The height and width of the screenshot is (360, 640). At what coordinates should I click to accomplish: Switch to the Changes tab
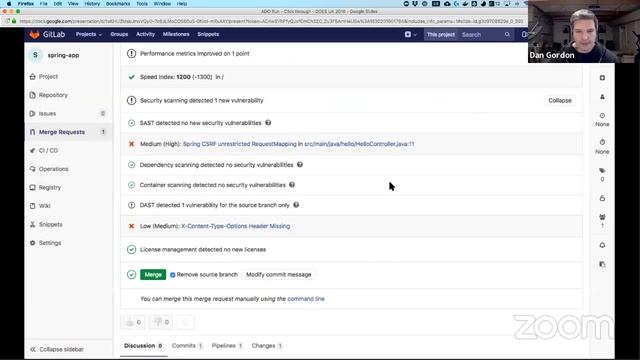click(x=267, y=346)
